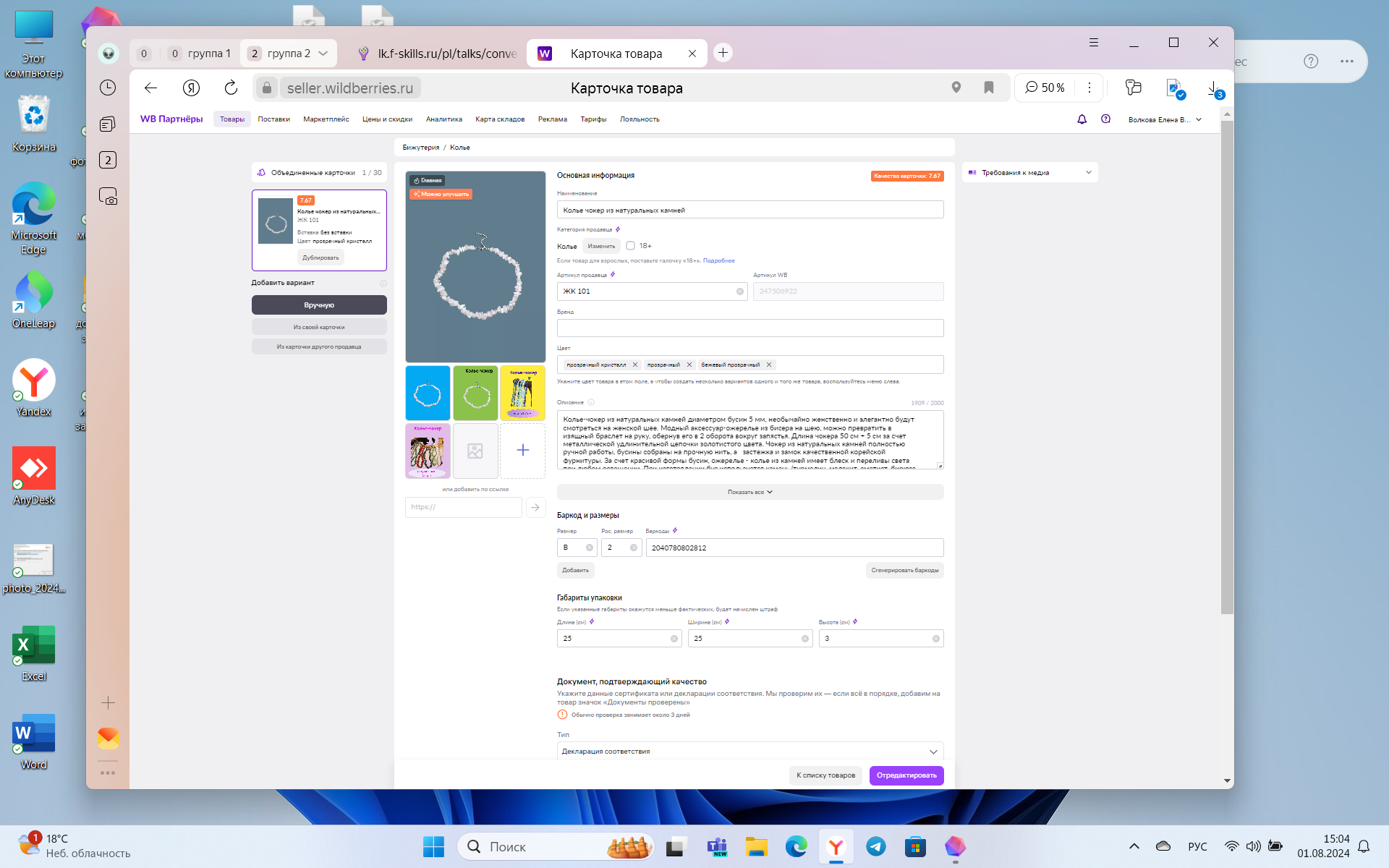Open a new browser tab with plus
Image resolution: width=1389 pixels, height=868 pixels.
723,53
